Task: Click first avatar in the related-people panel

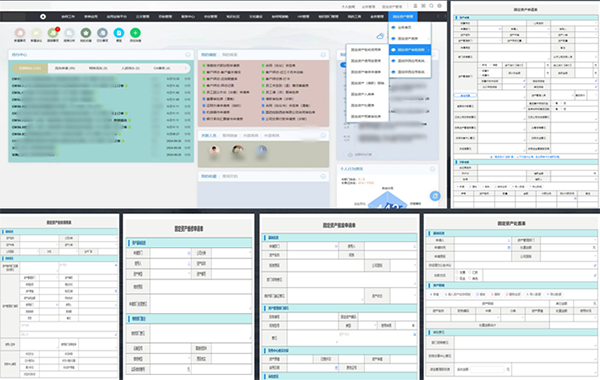Action: (x=214, y=150)
